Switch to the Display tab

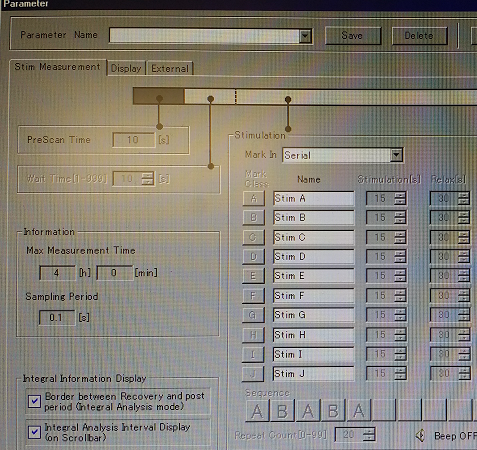click(126, 68)
